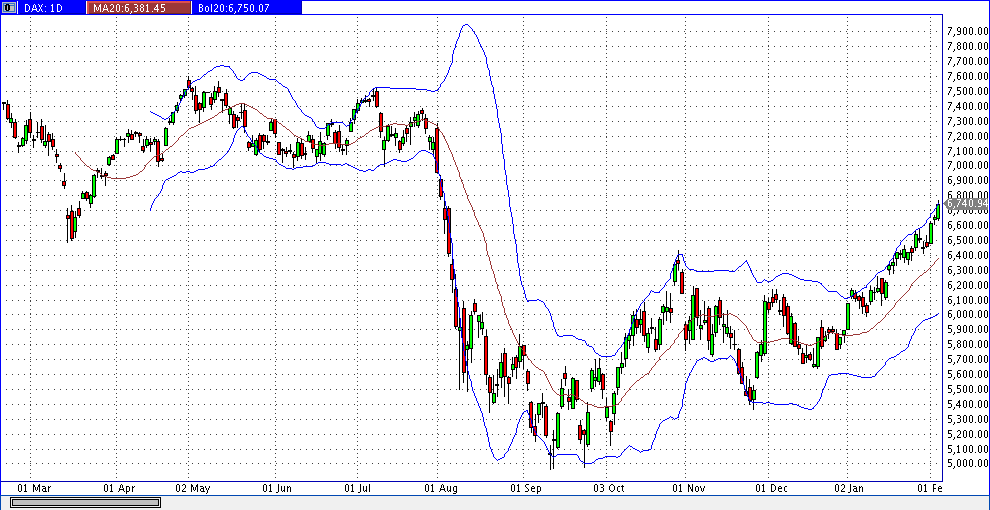Click the chart window icon beside DAX: 1D
The height and width of the screenshot is (510, 990).
tap(8, 7)
